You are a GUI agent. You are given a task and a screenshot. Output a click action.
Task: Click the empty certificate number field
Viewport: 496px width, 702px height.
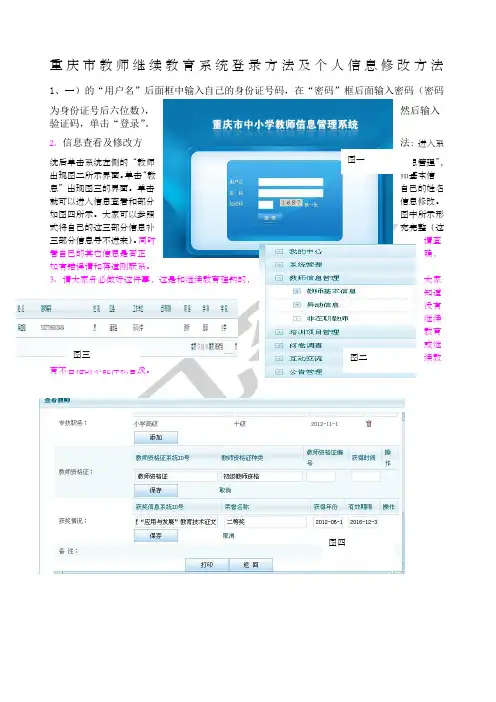[321, 476]
